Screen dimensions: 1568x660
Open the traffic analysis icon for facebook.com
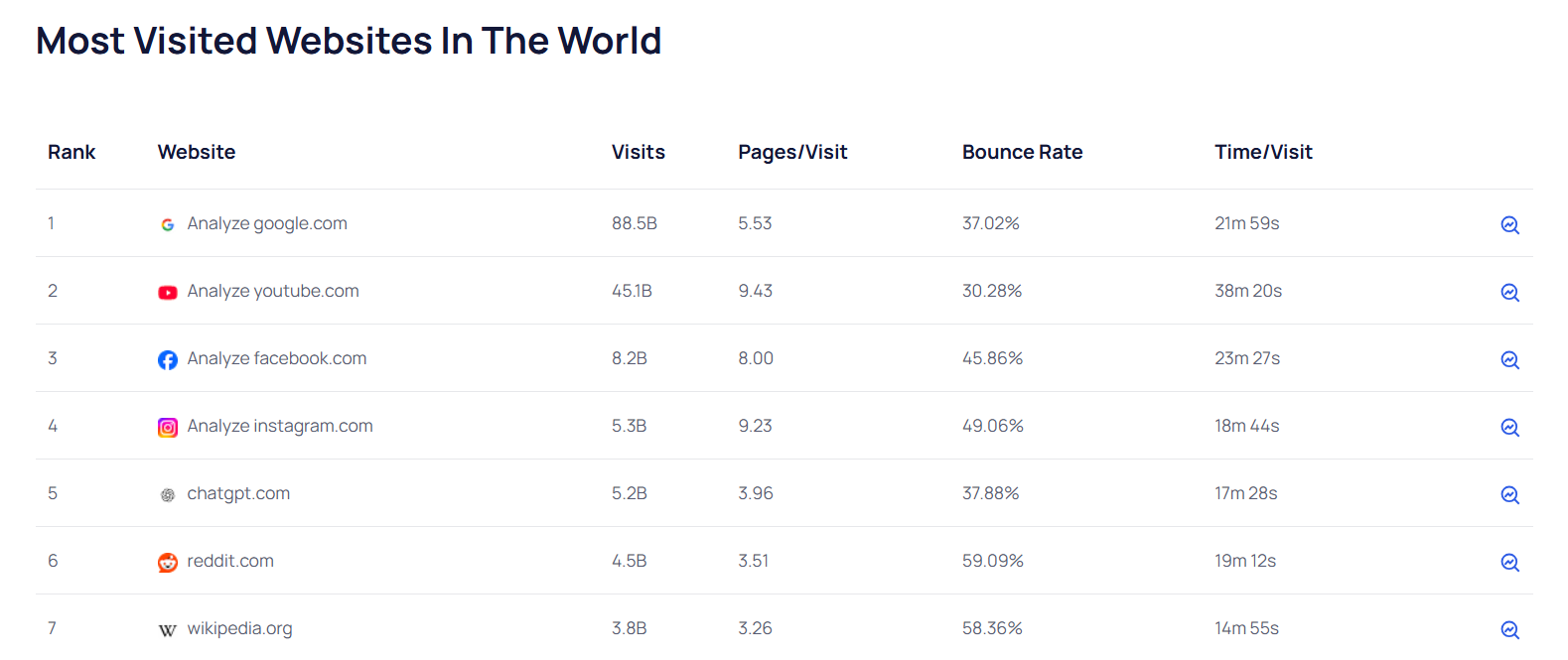[x=1509, y=360]
